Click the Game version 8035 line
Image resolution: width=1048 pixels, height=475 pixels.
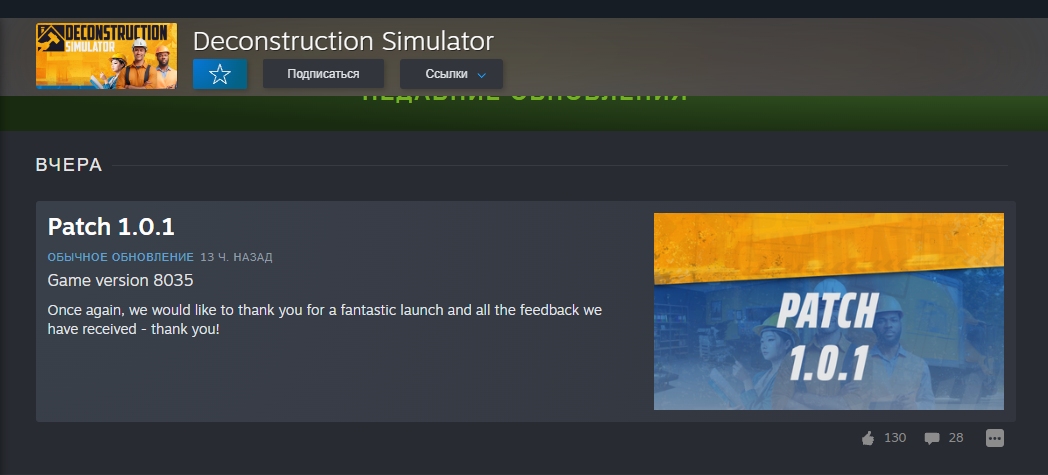(120, 281)
